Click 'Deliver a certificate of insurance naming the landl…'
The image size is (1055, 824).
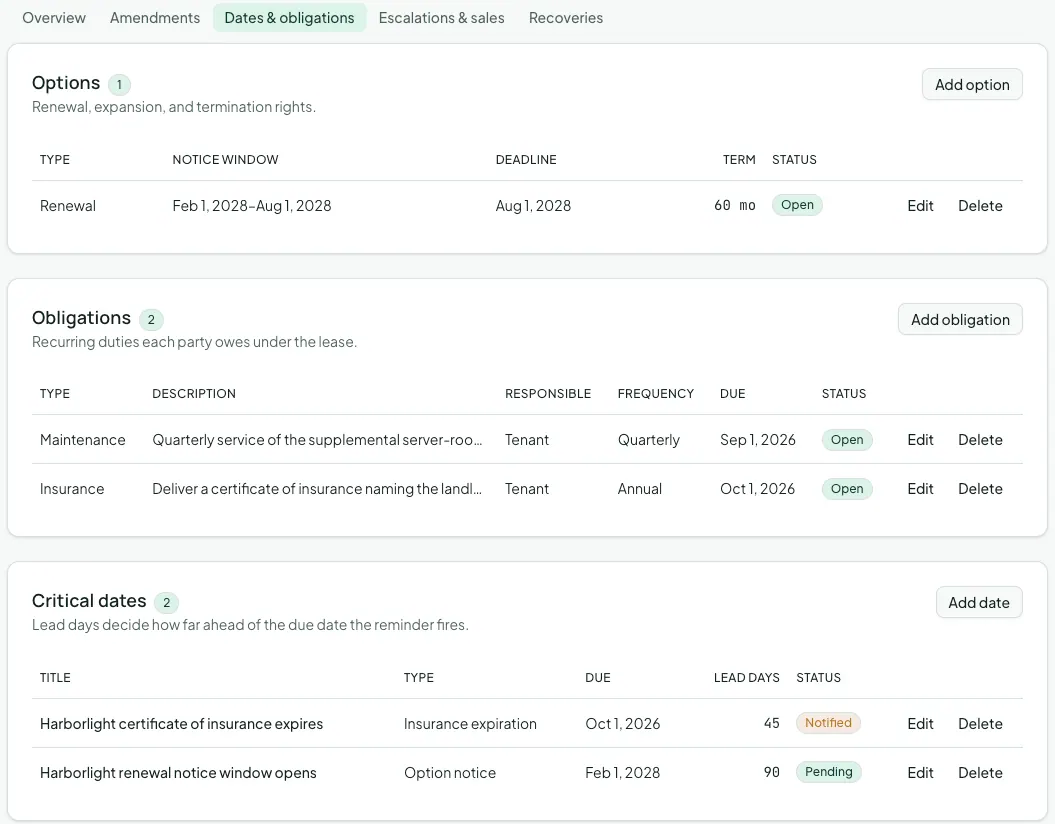pos(317,489)
